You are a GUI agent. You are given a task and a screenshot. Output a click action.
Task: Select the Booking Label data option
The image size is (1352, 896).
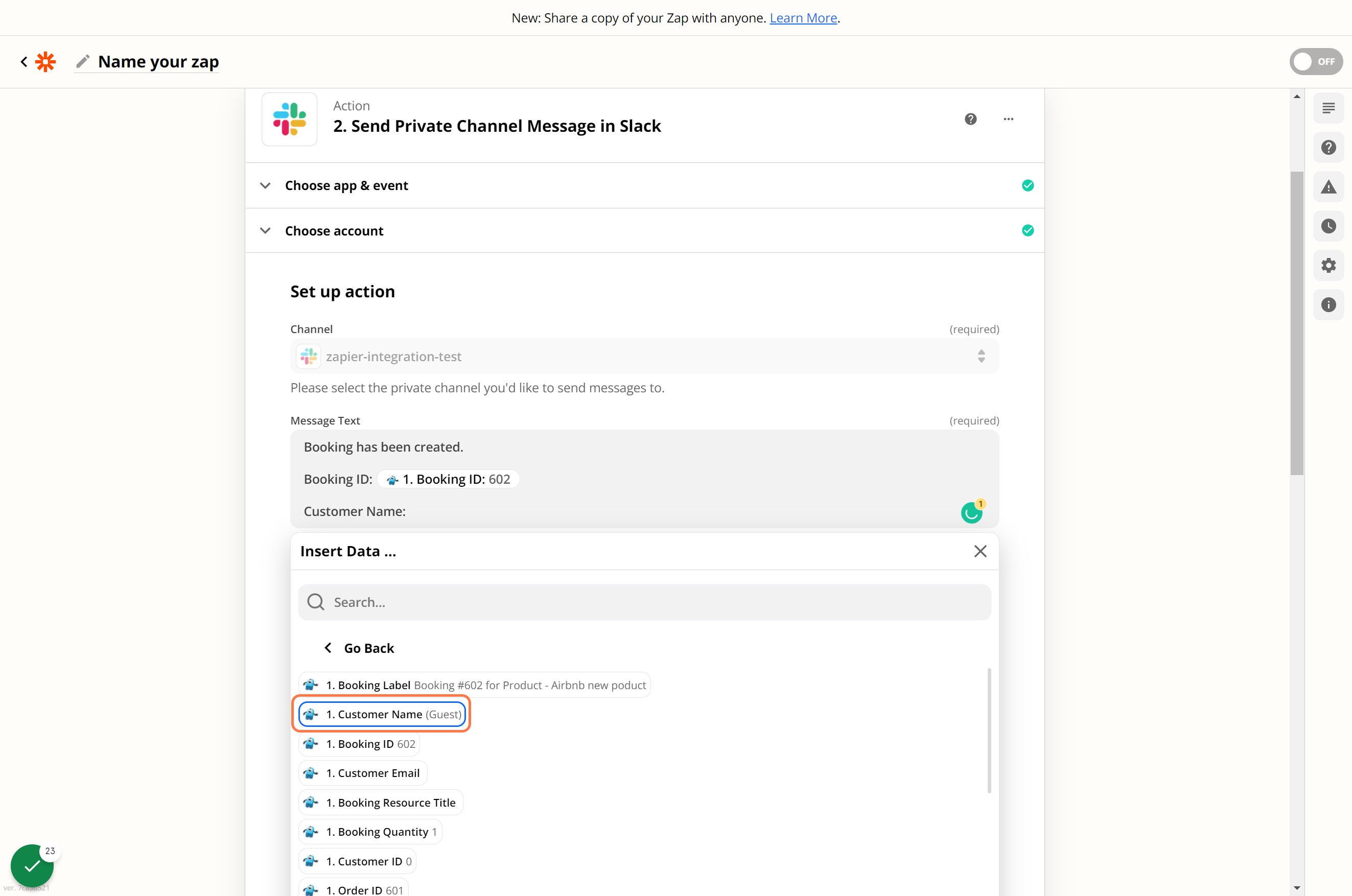[474, 685]
